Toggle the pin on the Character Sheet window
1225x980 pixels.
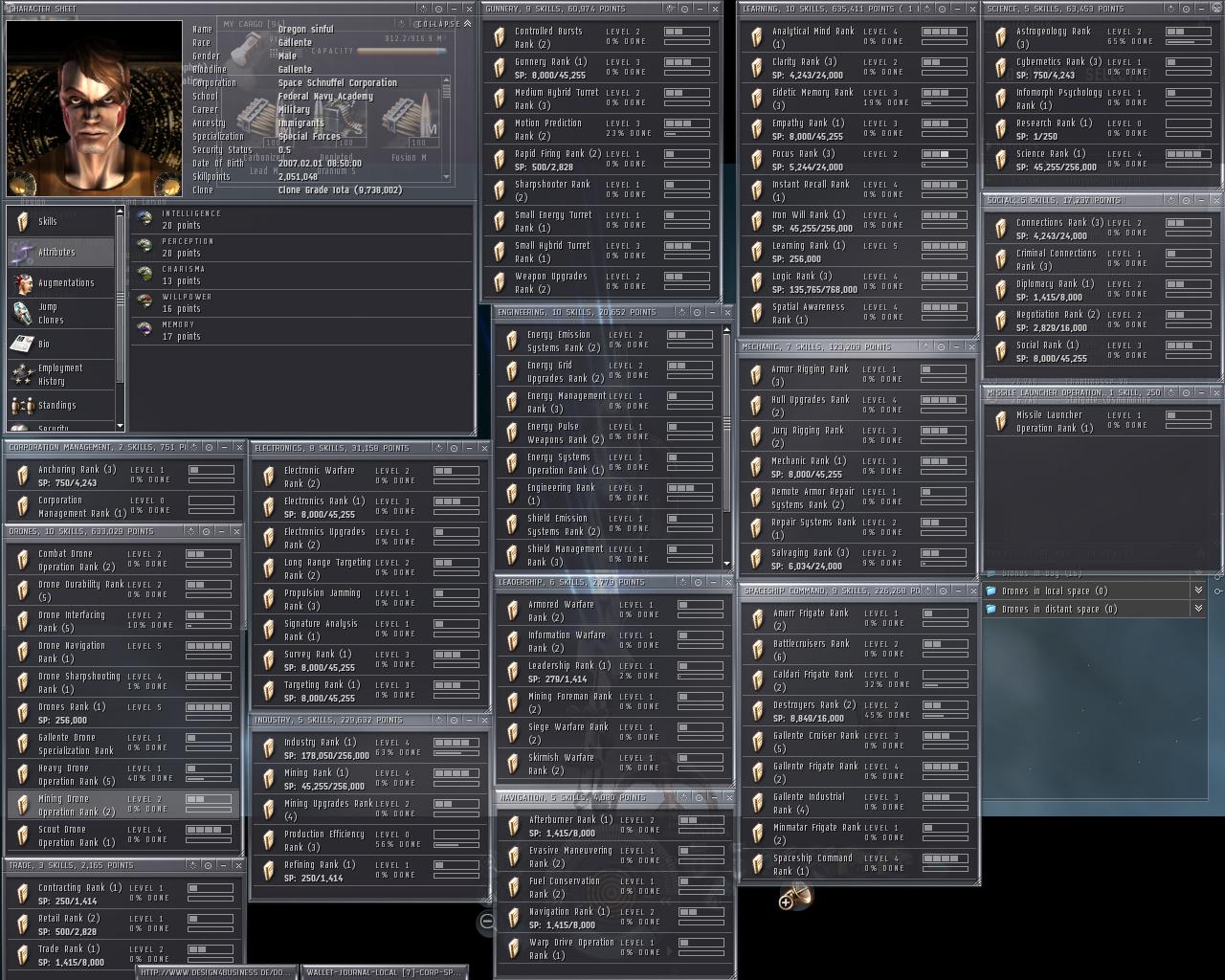(438, 9)
